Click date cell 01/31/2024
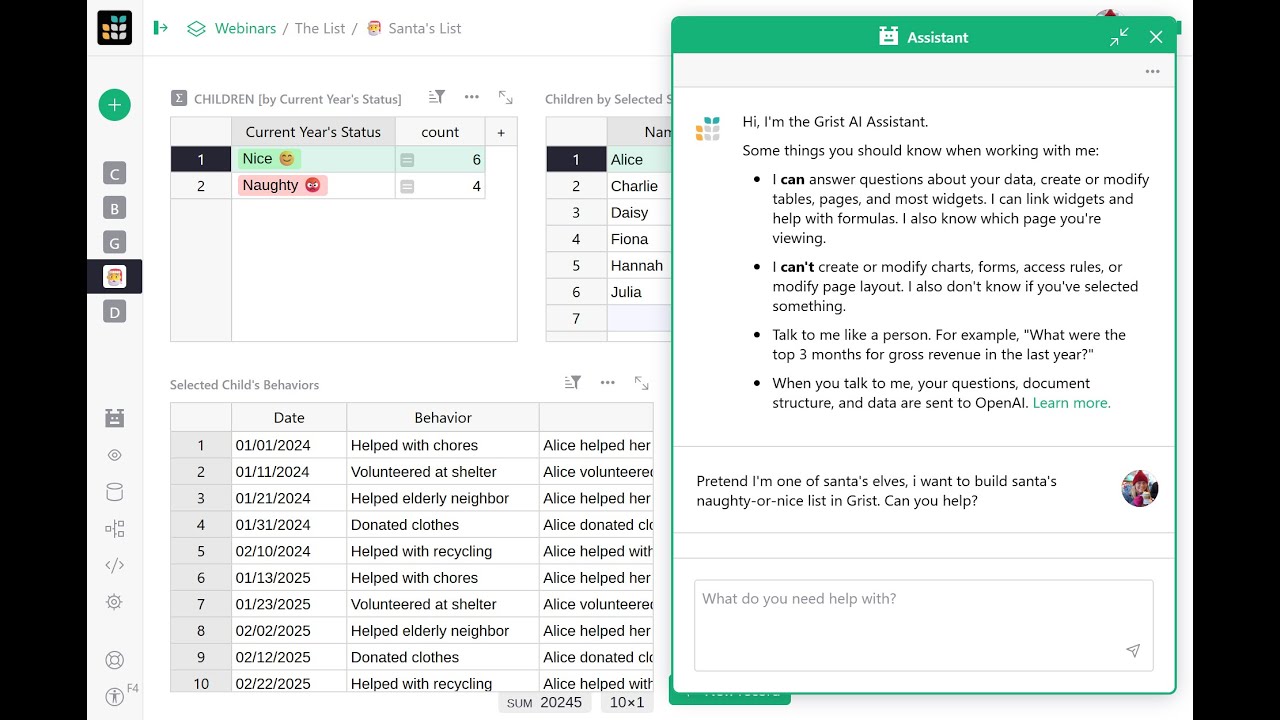1280x720 pixels. tap(289, 525)
